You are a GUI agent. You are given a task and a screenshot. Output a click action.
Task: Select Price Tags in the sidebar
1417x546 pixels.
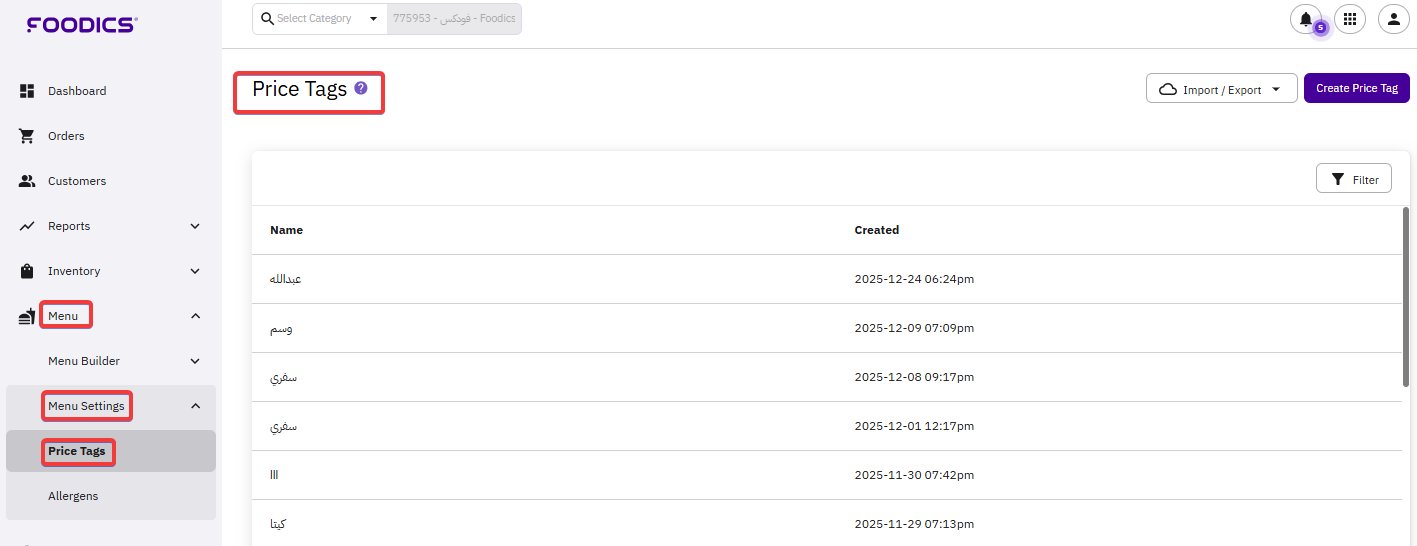(x=77, y=451)
